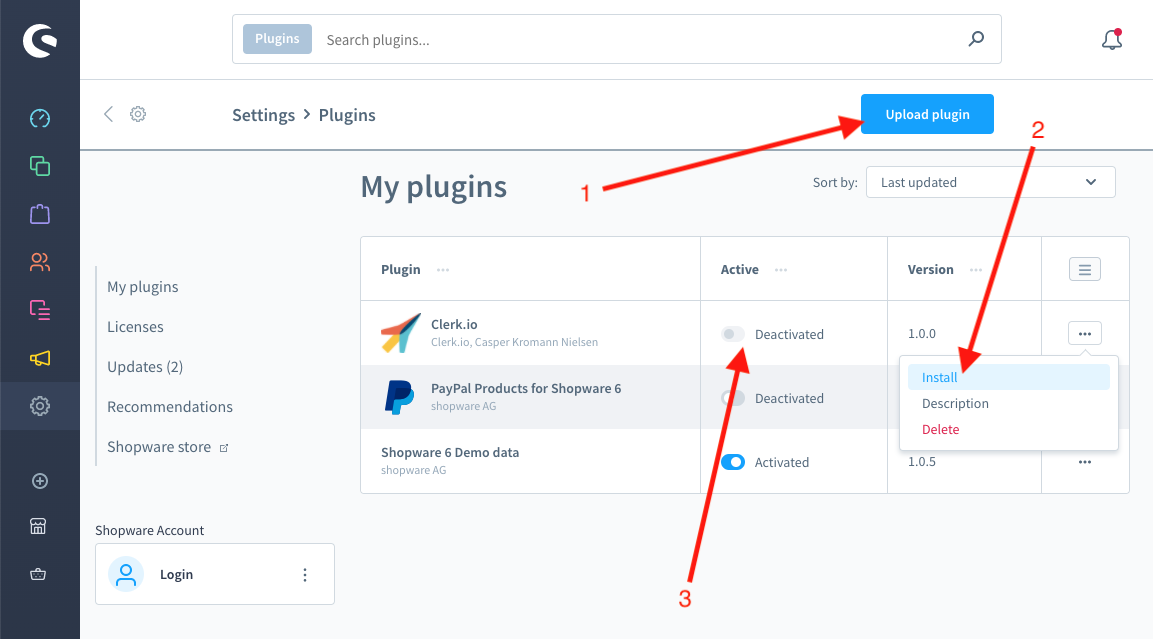
Task: Click the notification bell icon
Action: (x=1111, y=40)
